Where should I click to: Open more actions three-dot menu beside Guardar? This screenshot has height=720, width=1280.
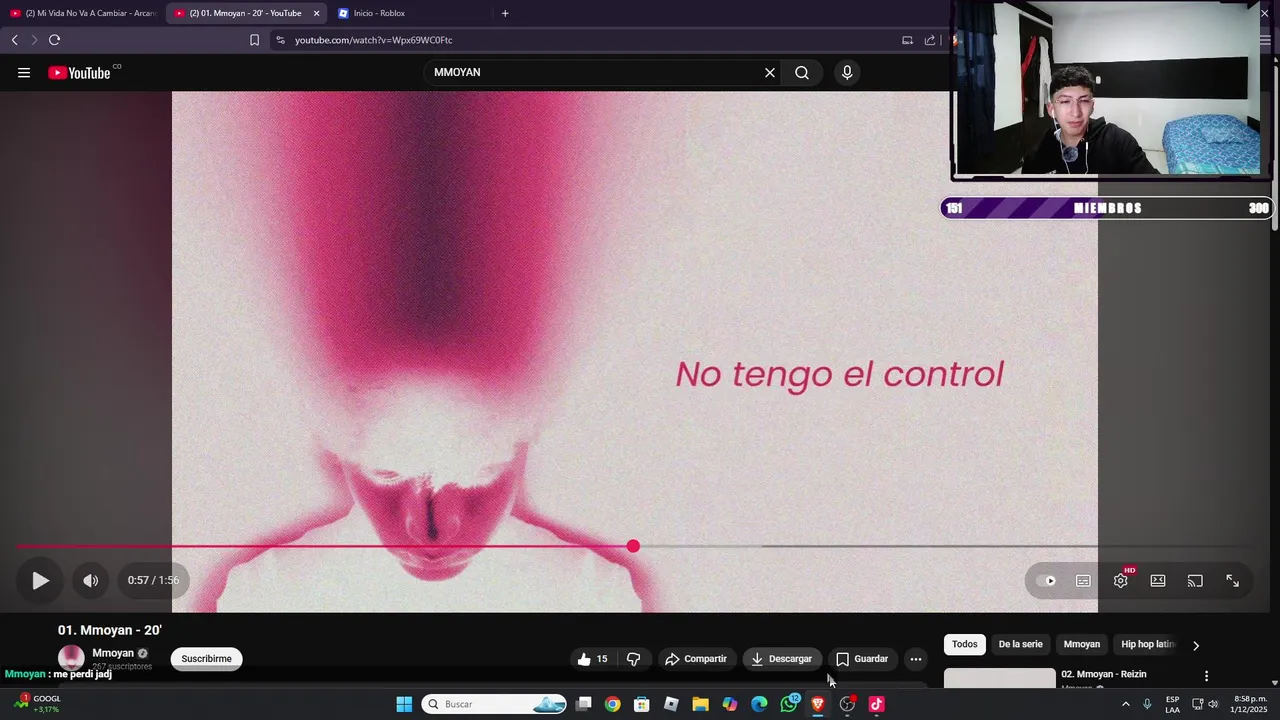point(916,659)
